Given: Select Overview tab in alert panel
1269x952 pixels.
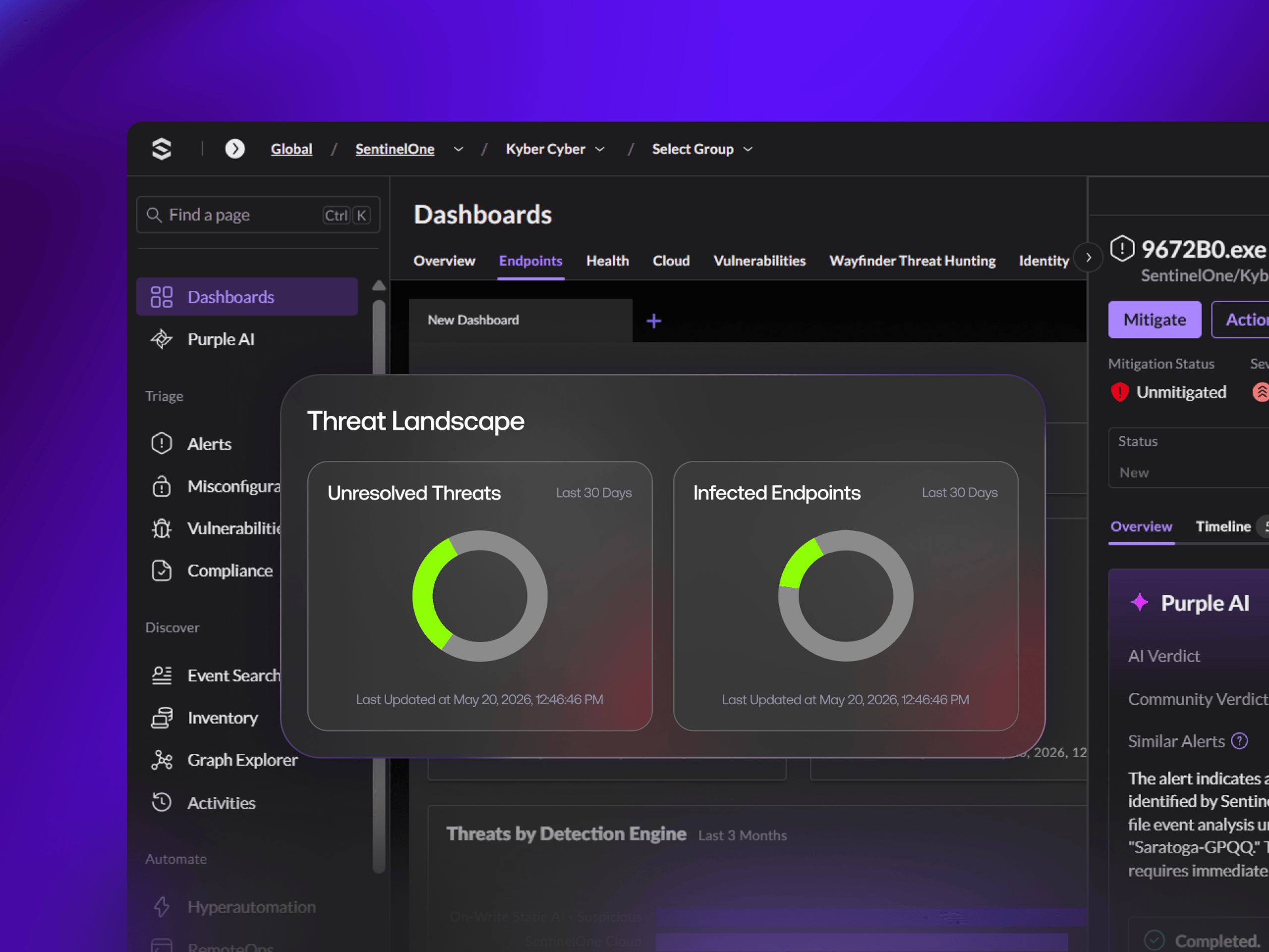Looking at the screenshot, I should [1141, 526].
